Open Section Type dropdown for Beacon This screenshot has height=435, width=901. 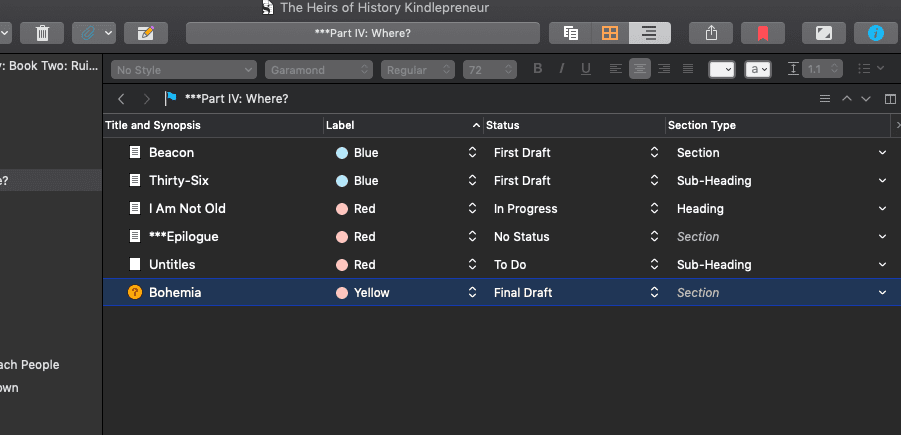click(x=883, y=152)
